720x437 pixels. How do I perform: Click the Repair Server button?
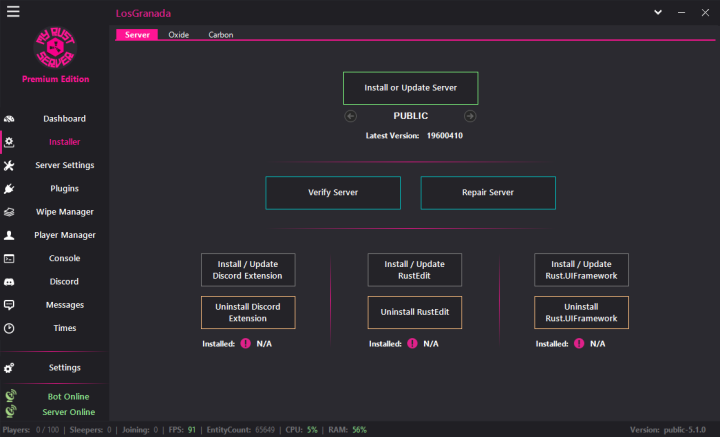click(x=488, y=193)
